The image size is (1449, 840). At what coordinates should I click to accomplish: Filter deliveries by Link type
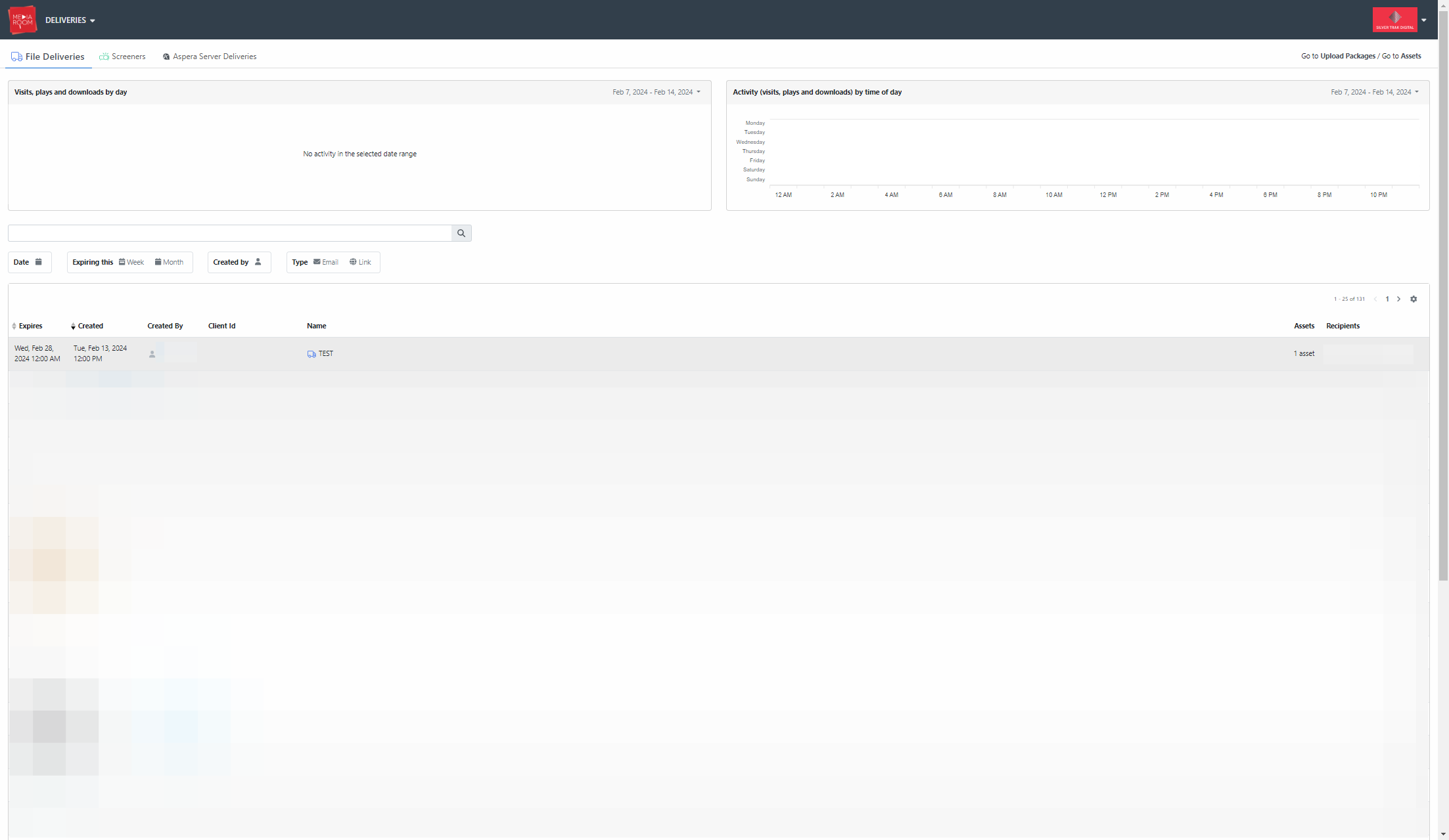(x=360, y=262)
